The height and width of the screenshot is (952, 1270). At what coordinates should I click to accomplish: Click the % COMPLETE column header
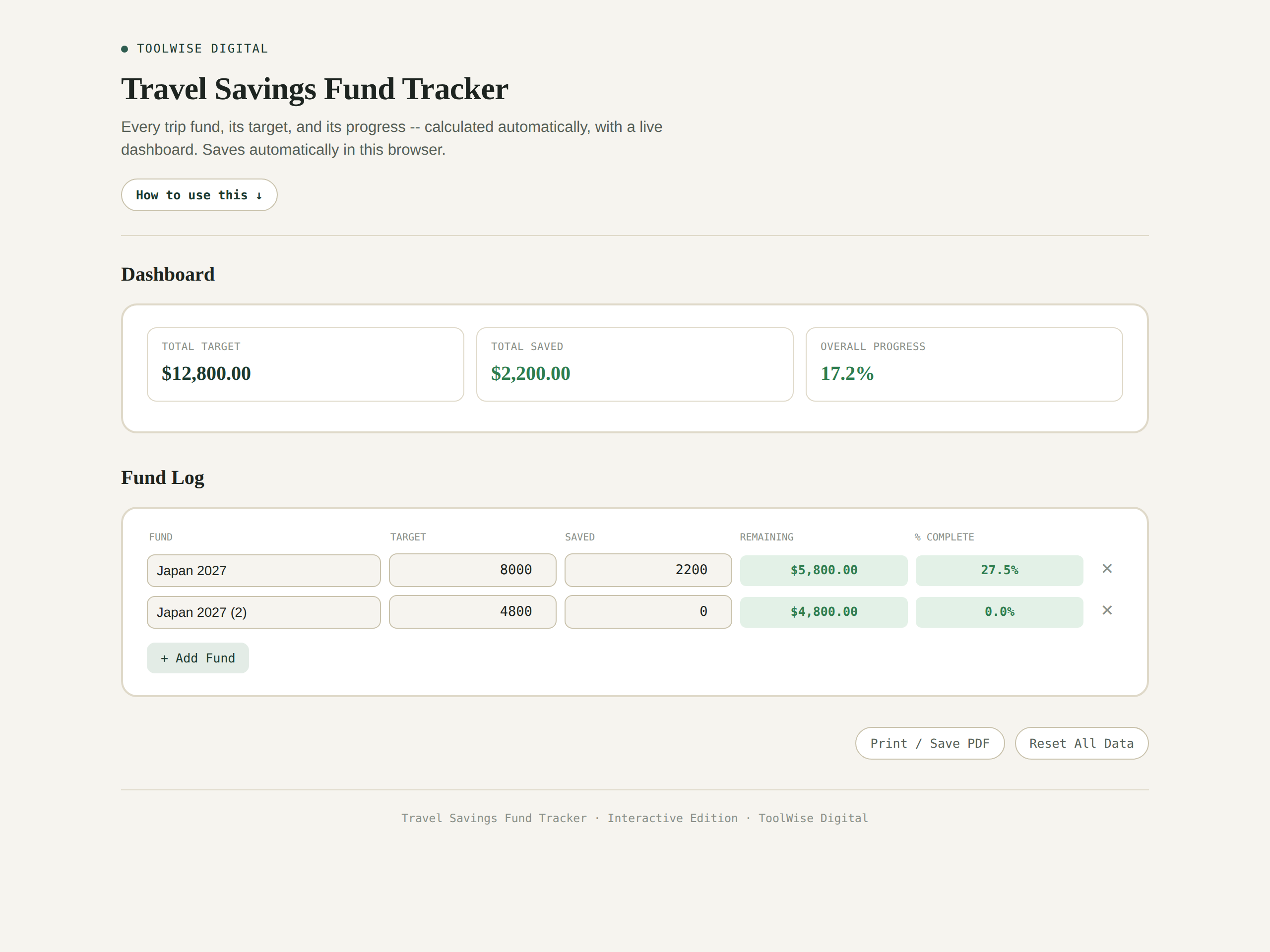click(x=944, y=537)
